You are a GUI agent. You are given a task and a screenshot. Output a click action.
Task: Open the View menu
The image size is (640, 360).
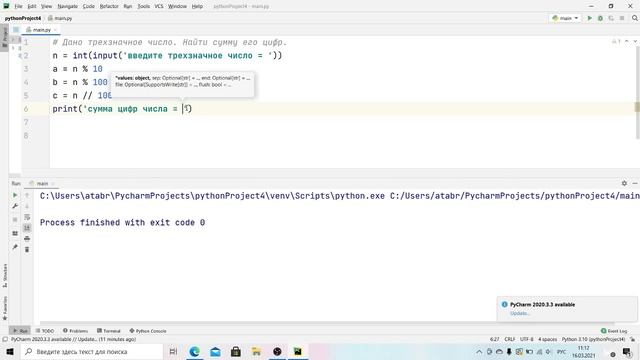(x=47, y=6)
